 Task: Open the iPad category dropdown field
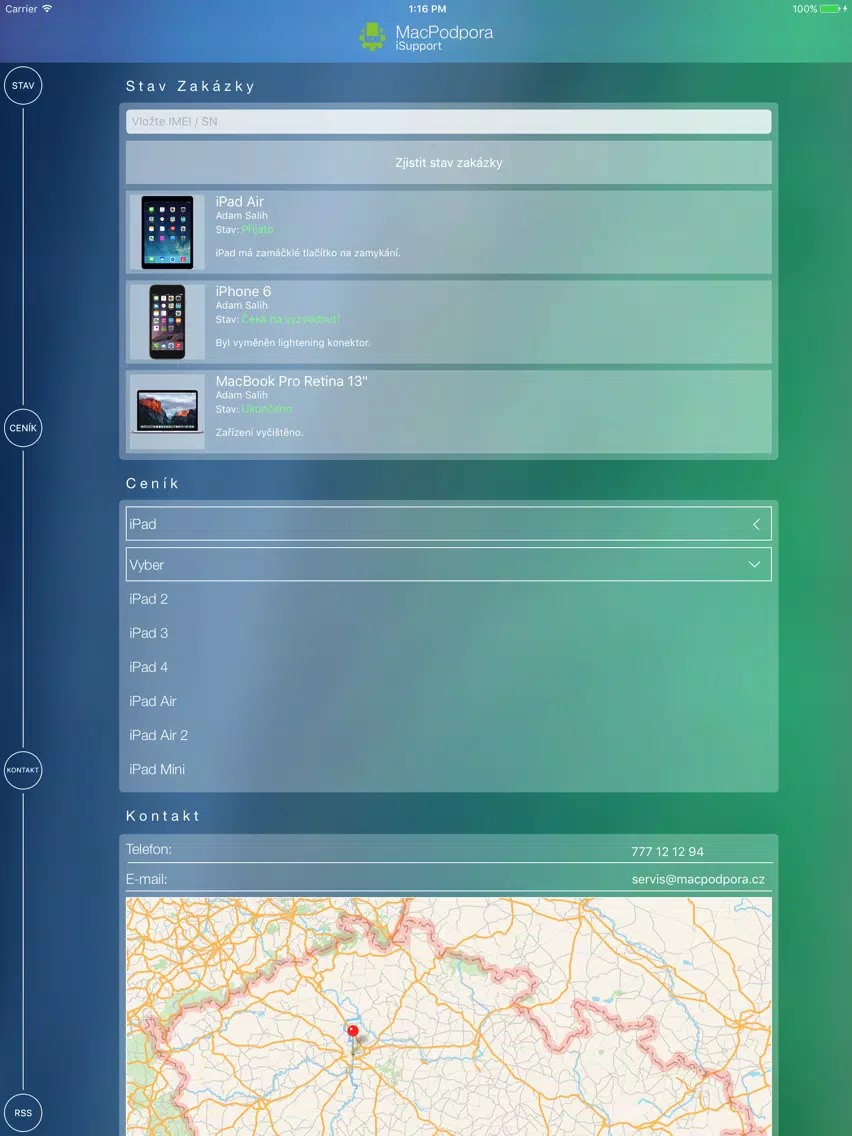(x=448, y=524)
